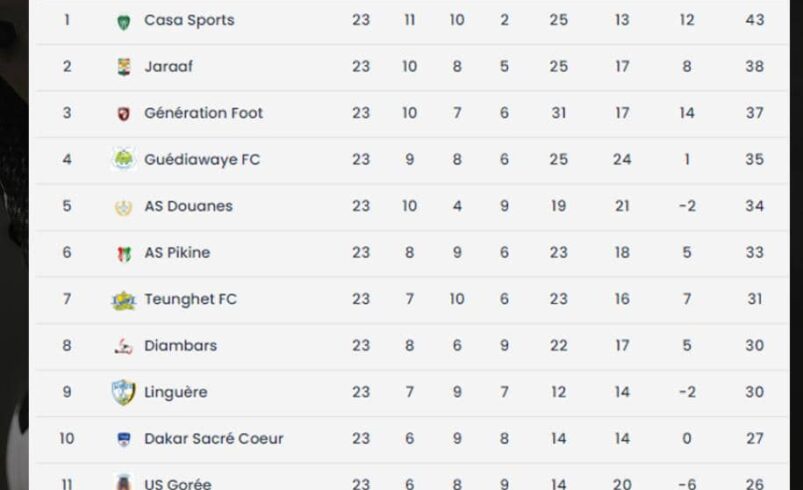The image size is (803, 490).
Task: Click the US Gorée team logo
Action: (x=123, y=483)
